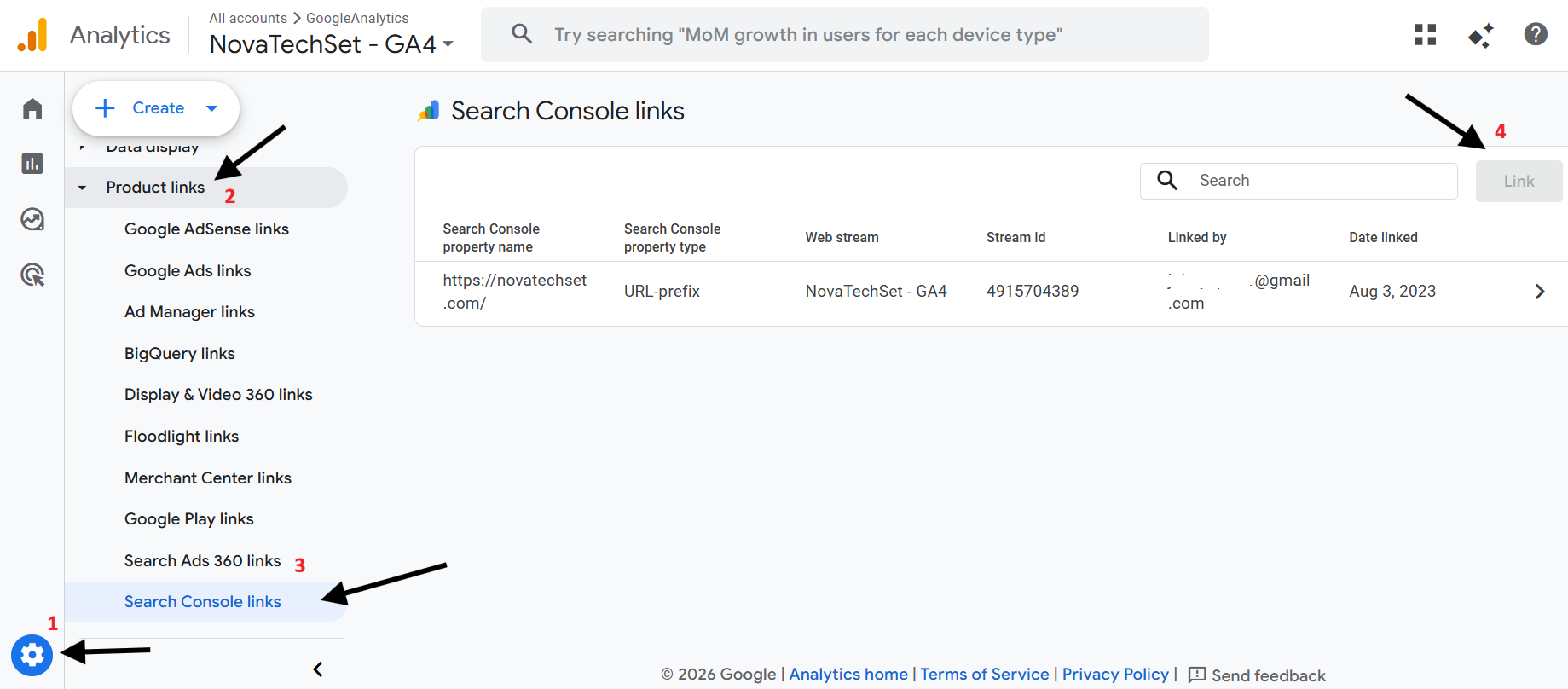Click the top search bar magnifier icon
Image resolution: width=1568 pixels, height=689 pixels.
[522, 34]
